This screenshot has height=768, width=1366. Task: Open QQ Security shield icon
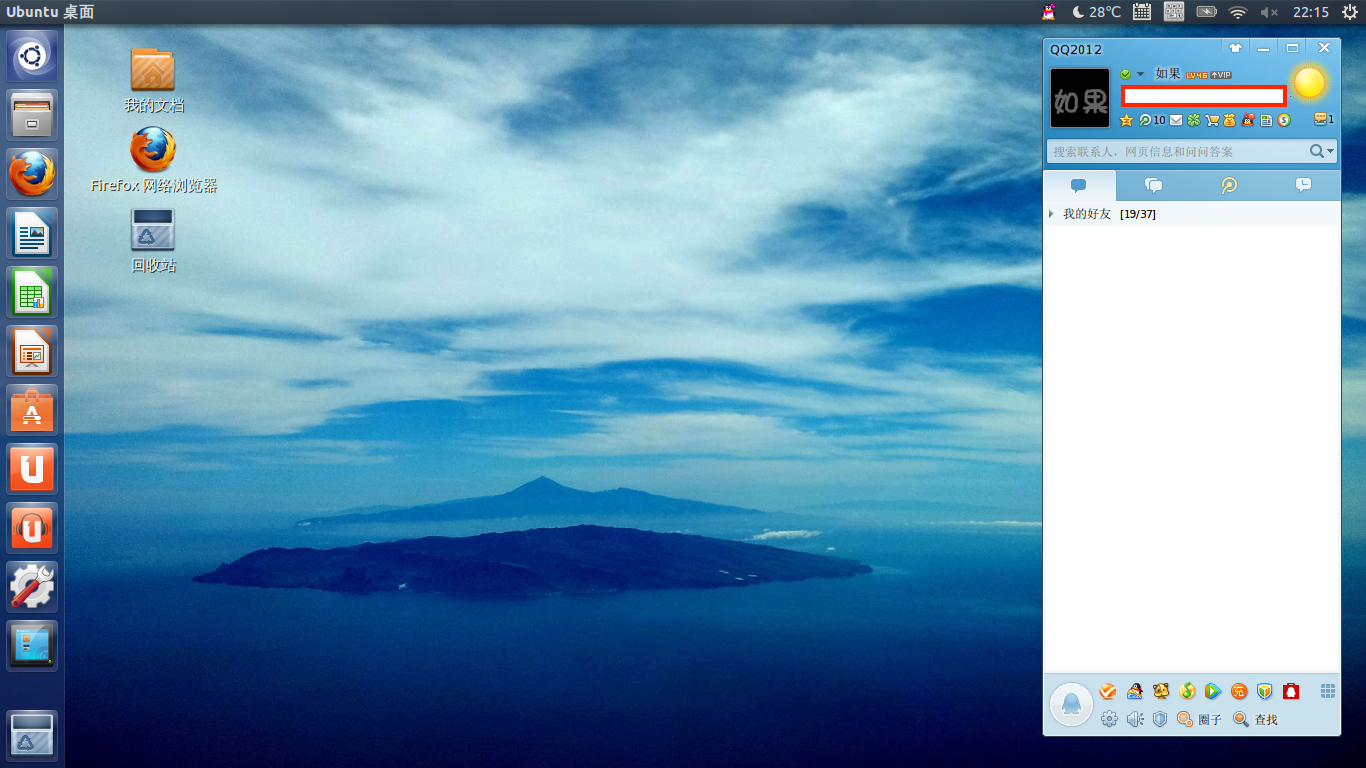[x=1160, y=719]
